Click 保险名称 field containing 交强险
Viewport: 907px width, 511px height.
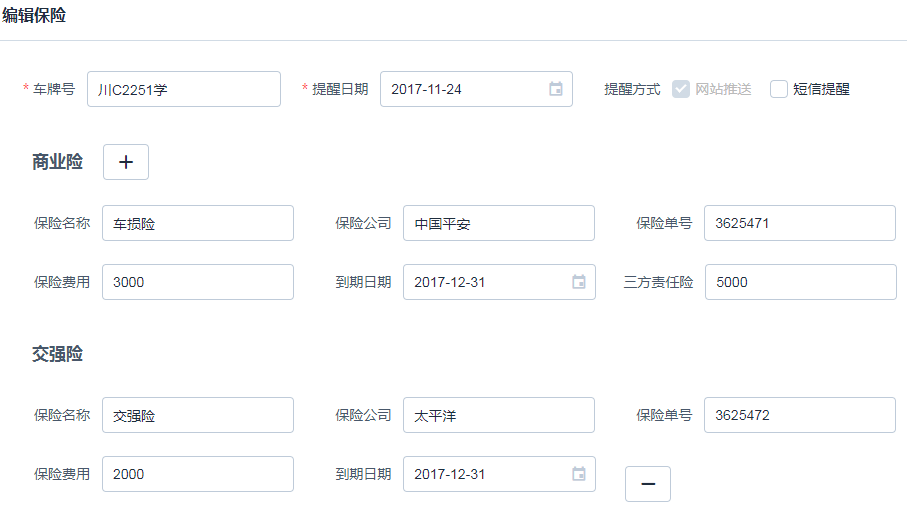click(197, 415)
